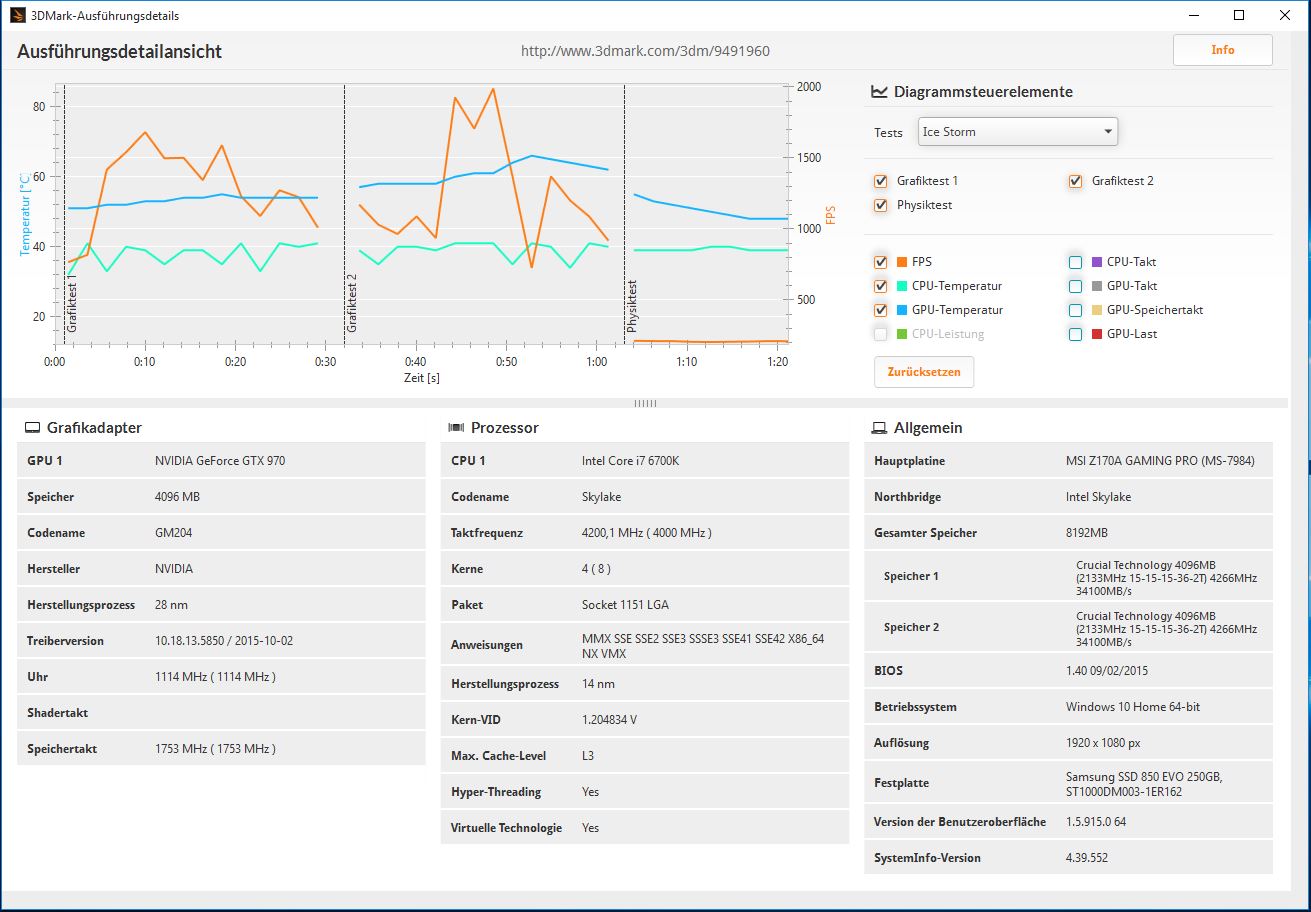This screenshot has height=912, width=1311.
Task: Enable the CPU-Takt checkbox
Action: click(1075, 262)
